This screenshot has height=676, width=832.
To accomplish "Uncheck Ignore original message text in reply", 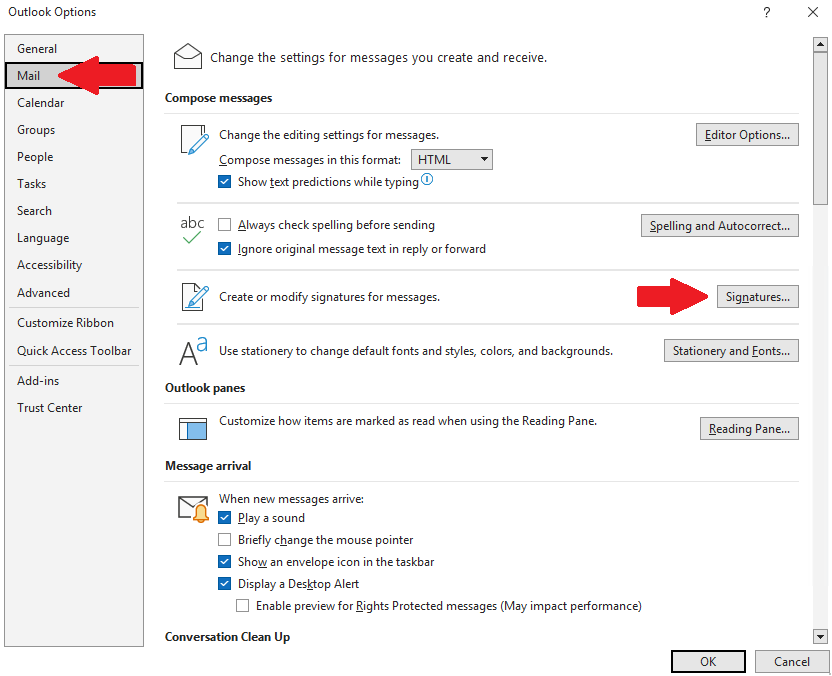I will 224,249.
